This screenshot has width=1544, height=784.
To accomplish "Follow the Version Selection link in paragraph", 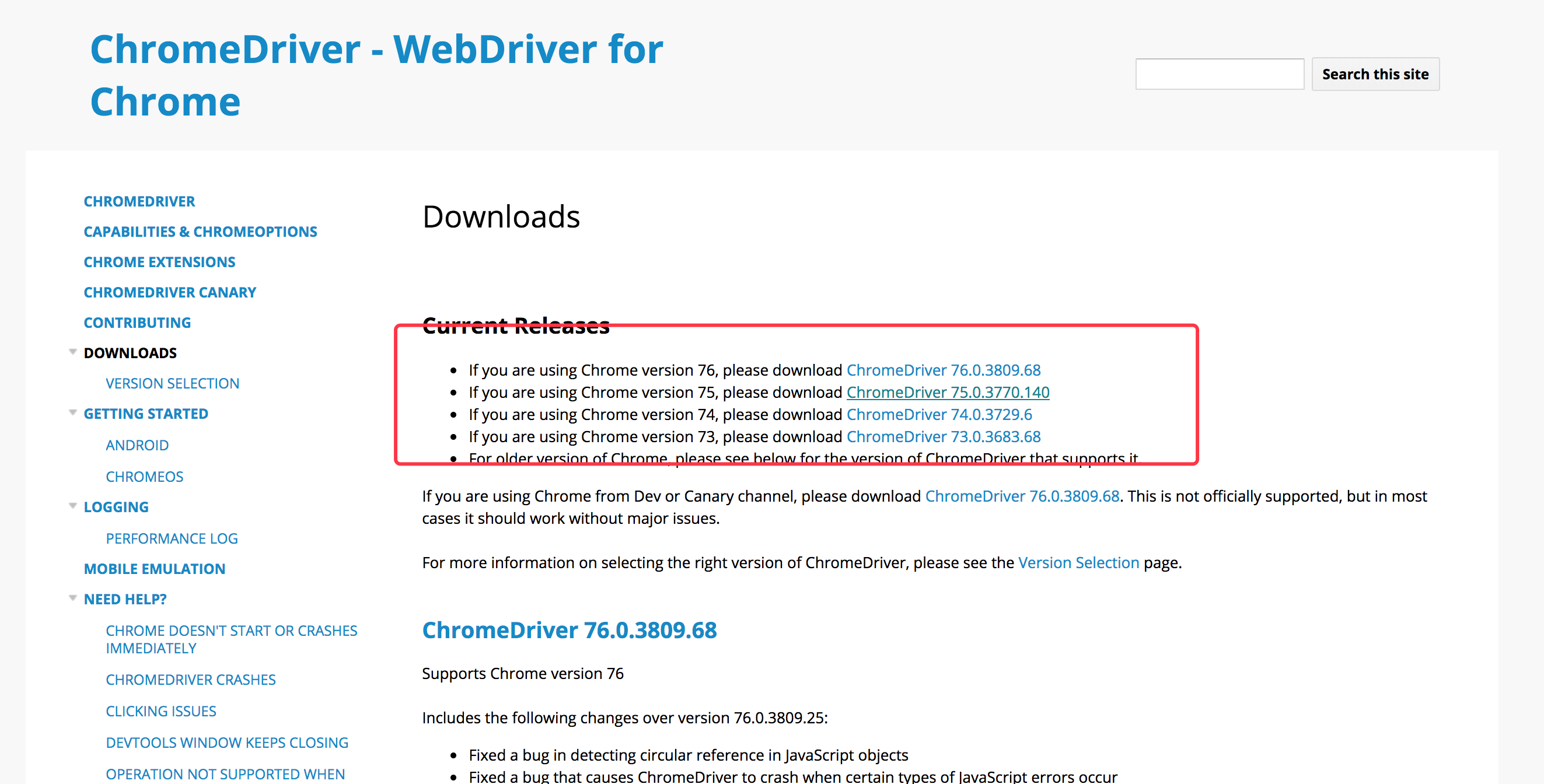I will tap(1078, 562).
